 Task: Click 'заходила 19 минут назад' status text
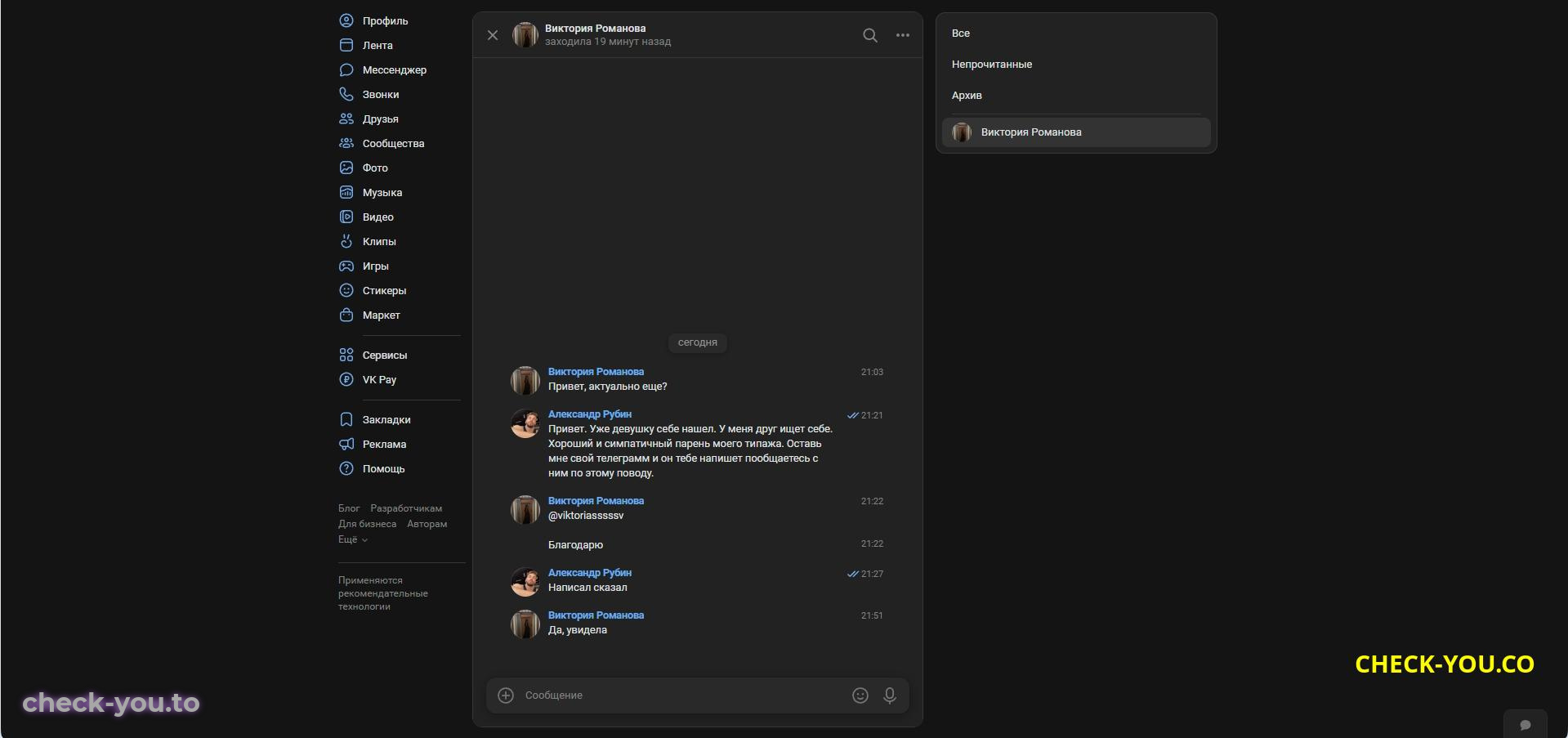[608, 42]
